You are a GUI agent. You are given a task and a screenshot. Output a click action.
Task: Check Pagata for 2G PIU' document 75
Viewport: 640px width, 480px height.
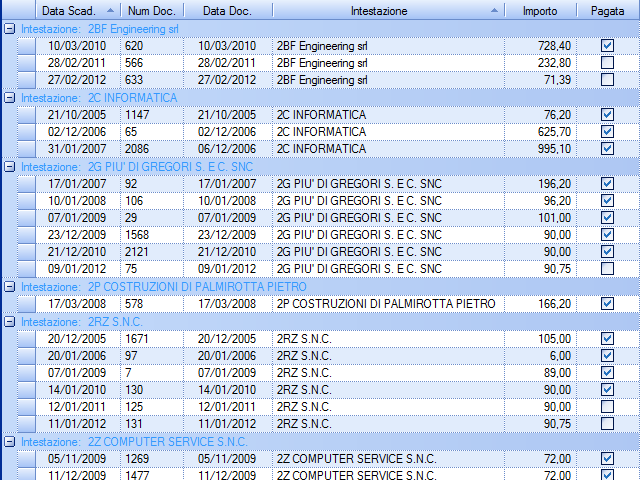click(607, 269)
